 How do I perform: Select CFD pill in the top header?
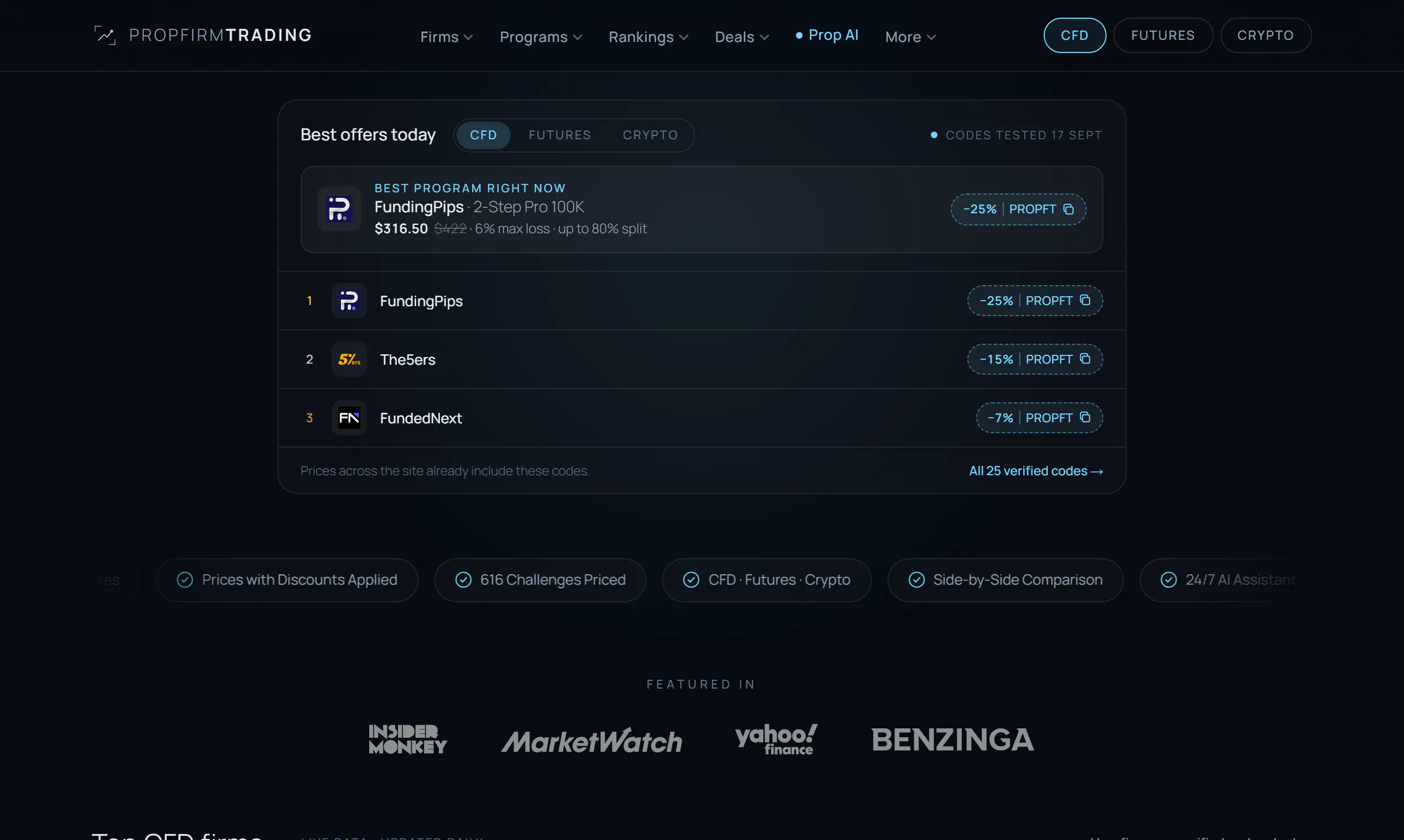click(x=1075, y=36)
